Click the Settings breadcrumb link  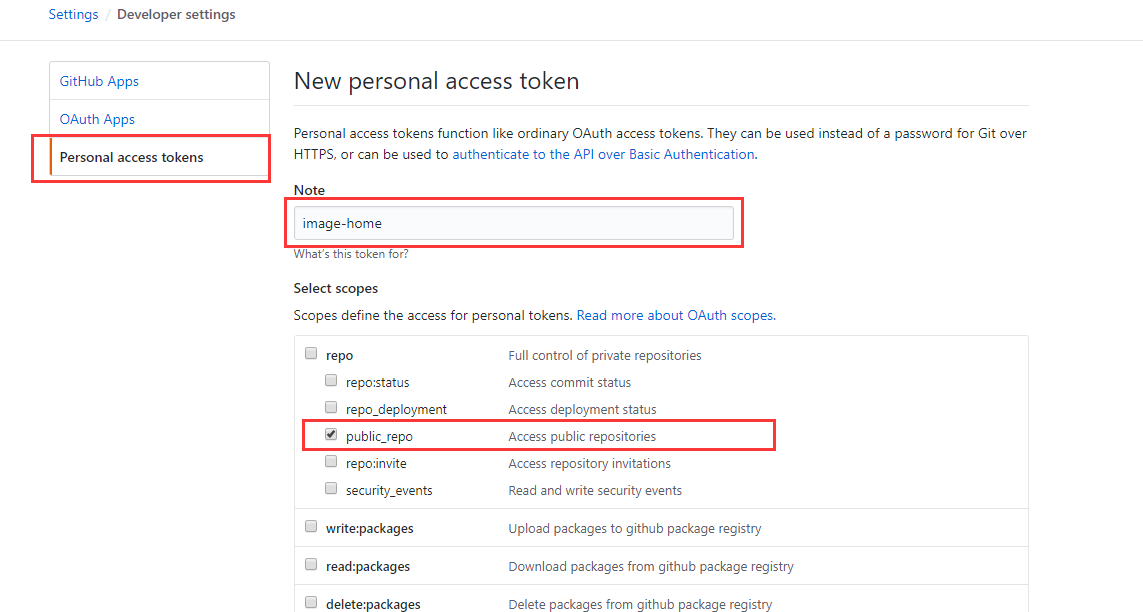coord(73,15)
